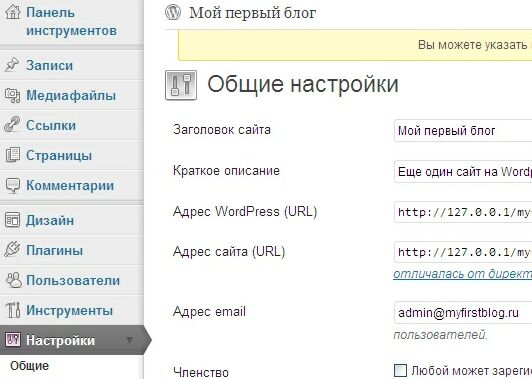Screen dimensions: 532x379
Task: Click the users icon next to Пользователи
Action: pos(14,280)
